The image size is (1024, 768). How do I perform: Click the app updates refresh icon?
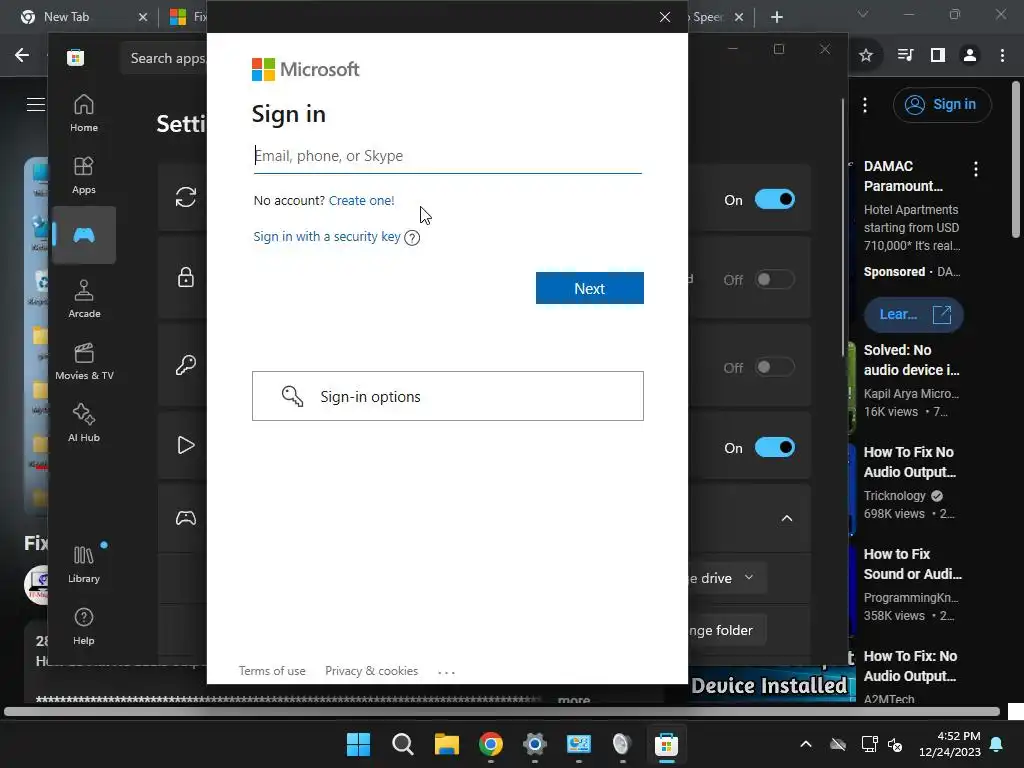[x=185, y=197]
